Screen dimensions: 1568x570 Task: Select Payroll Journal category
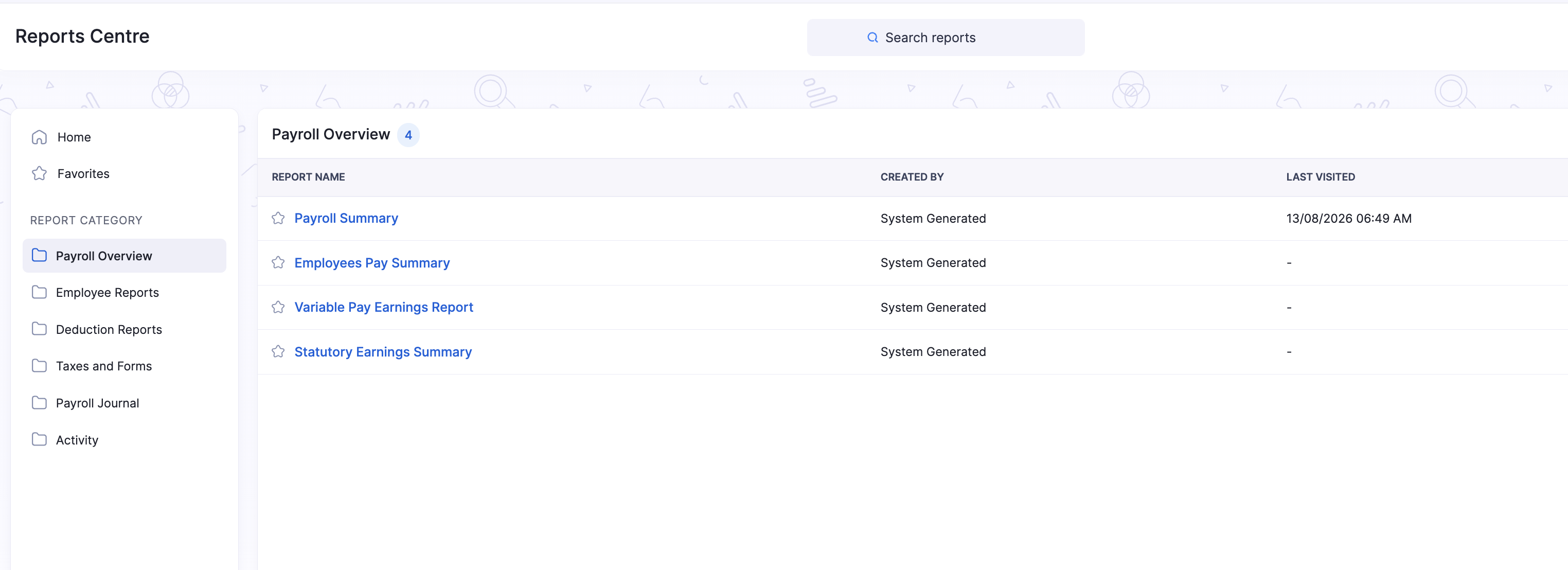tap(124, 403)
